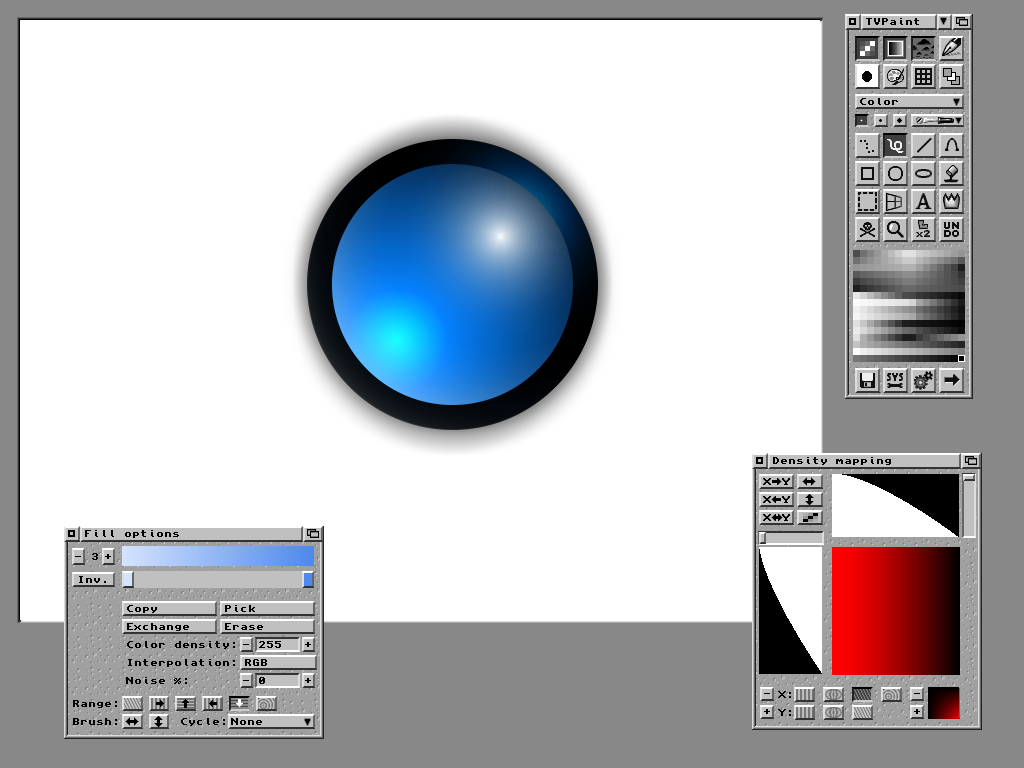Click the Interpolation RGB selector

click(278, 662)
